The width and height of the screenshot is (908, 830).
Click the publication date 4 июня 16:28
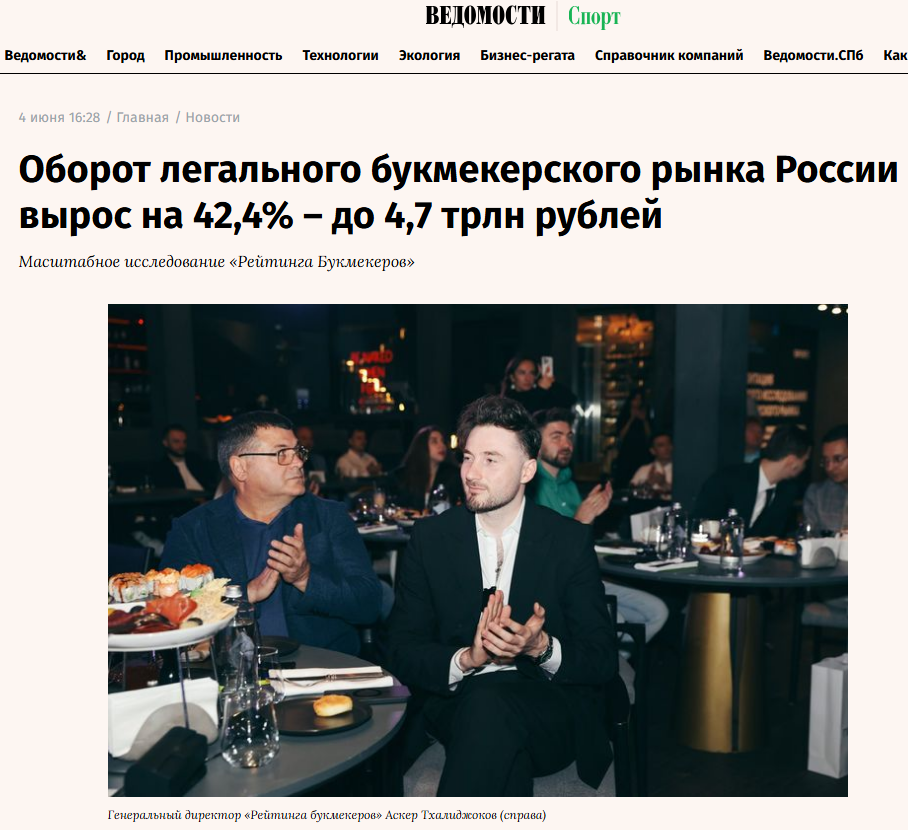click(59, 118)
